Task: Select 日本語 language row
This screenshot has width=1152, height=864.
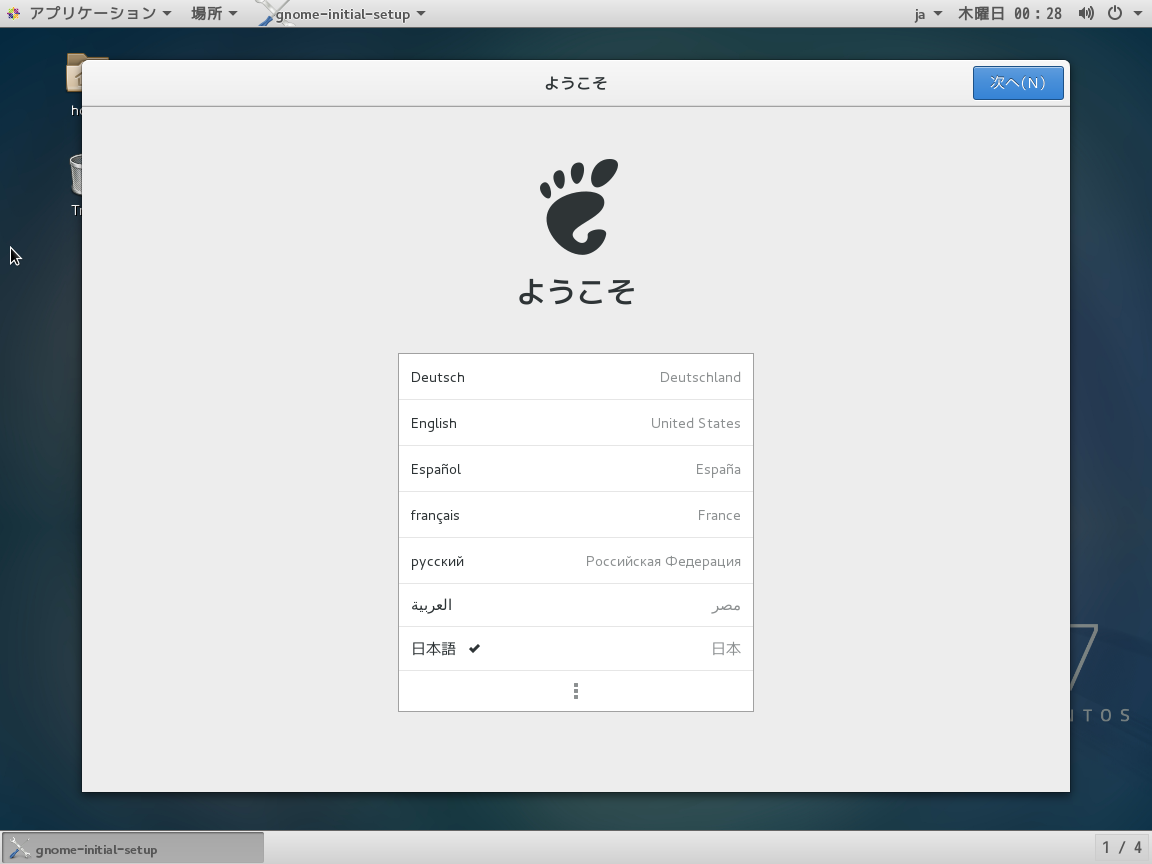Action: coord(576,649)
